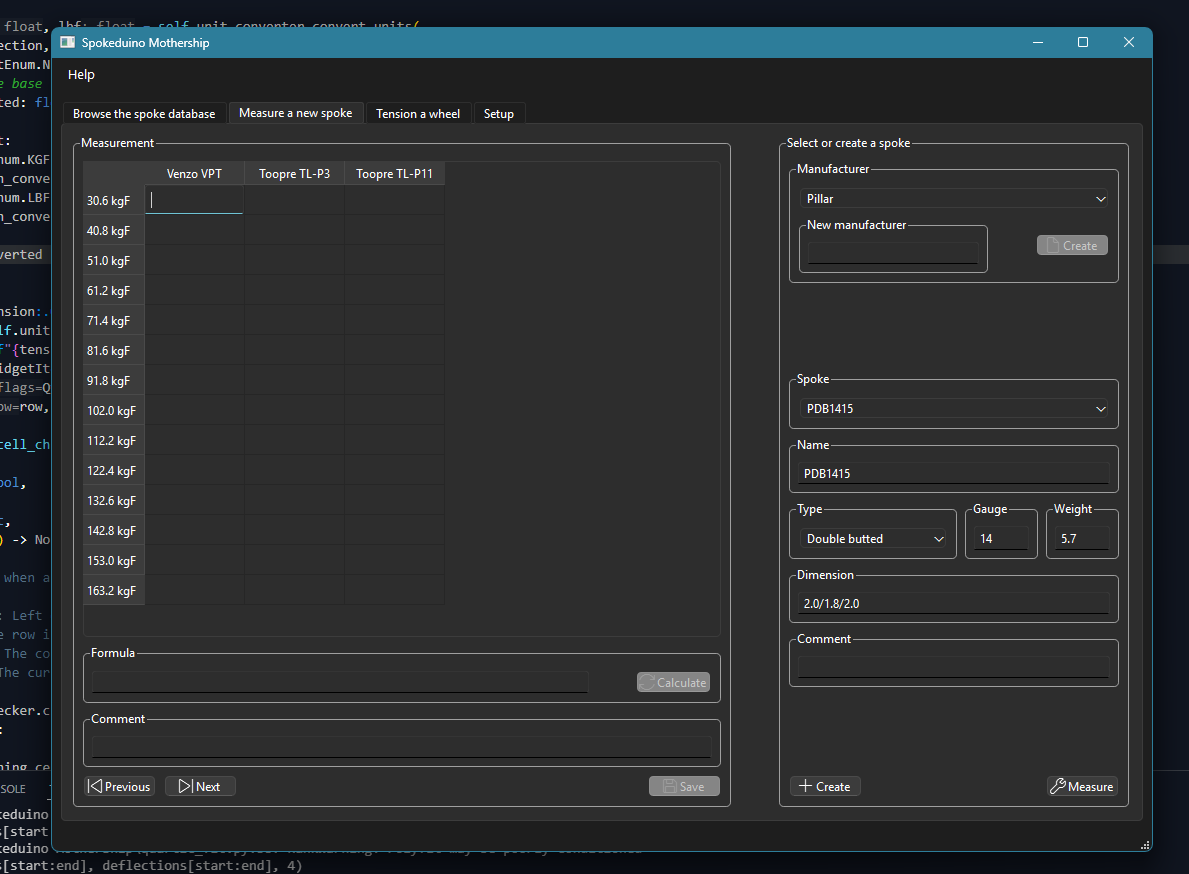The height and width of the screenshot is (874, 1189).
Task: Select the Toopre TL-P11 column header
Action: (394, 174)
